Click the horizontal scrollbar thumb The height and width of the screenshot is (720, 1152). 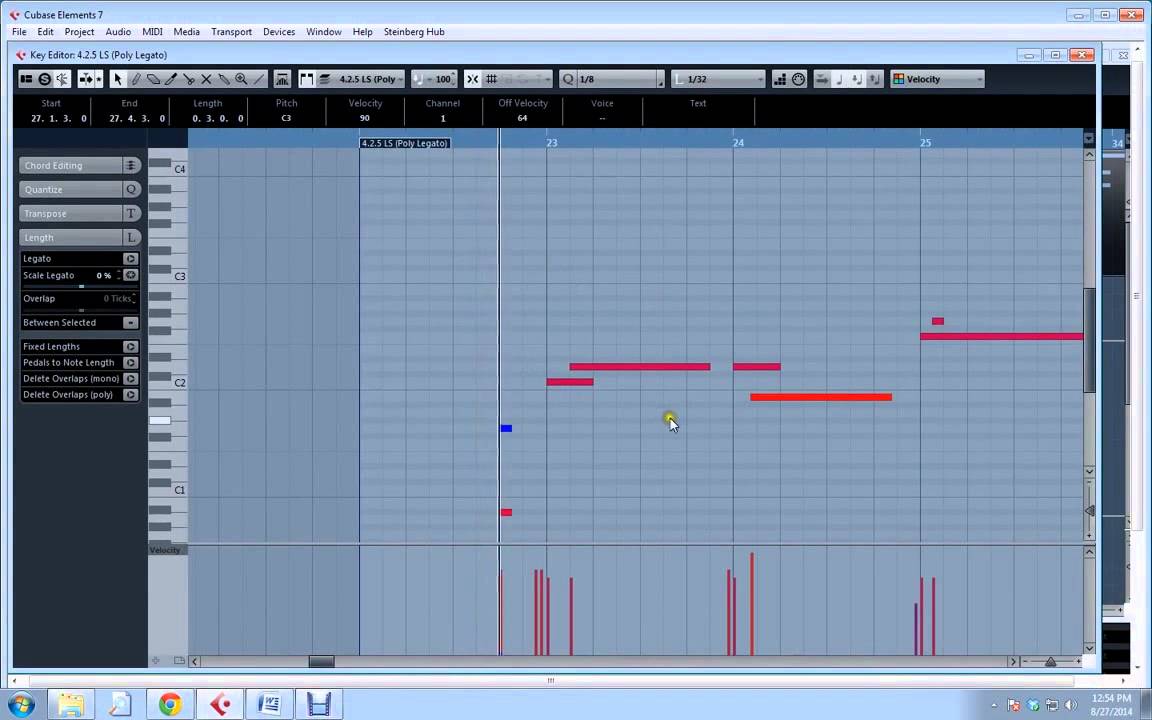(x=321, y=661)
